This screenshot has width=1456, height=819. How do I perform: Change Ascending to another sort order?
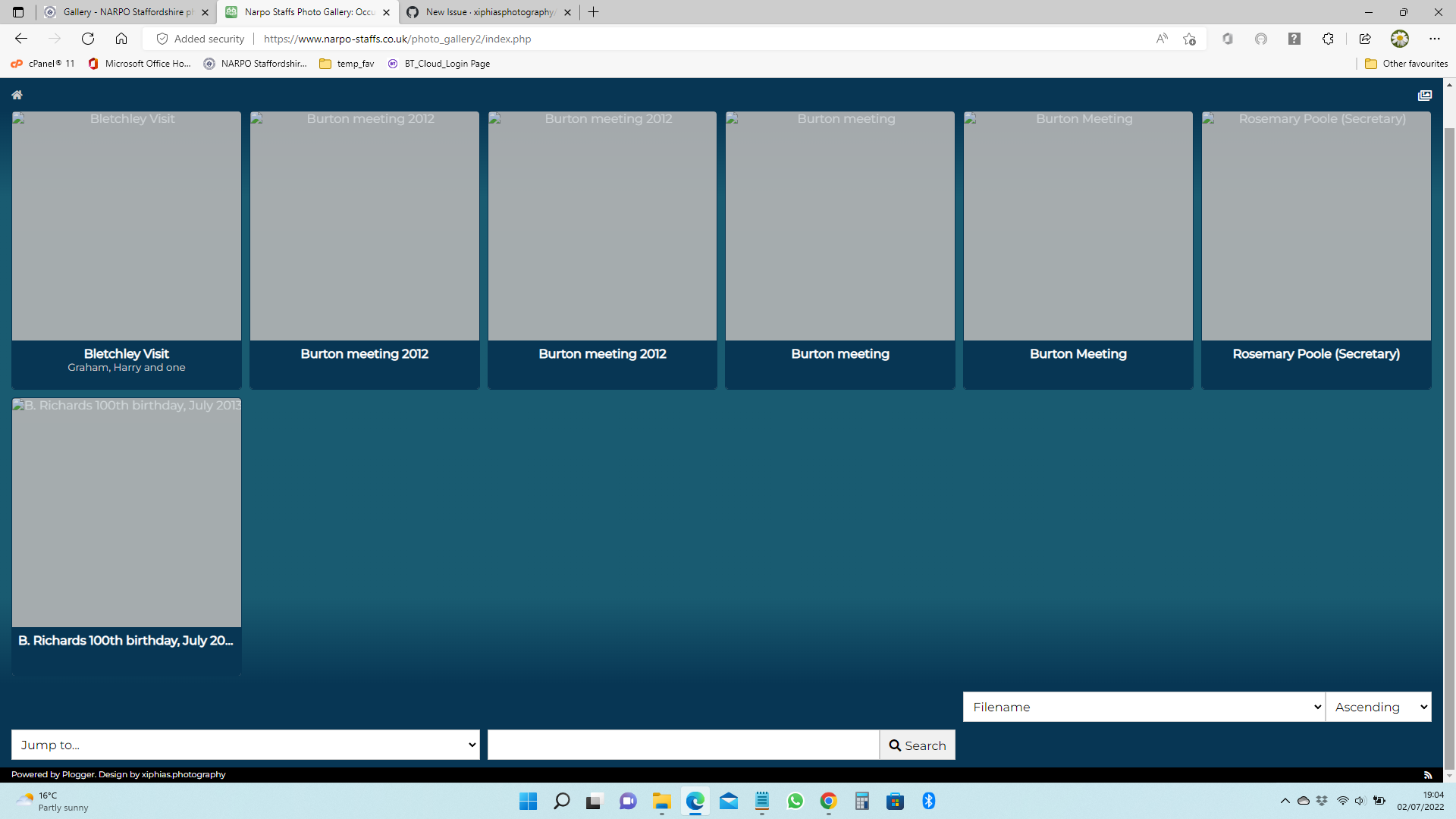pos(1378,707)
